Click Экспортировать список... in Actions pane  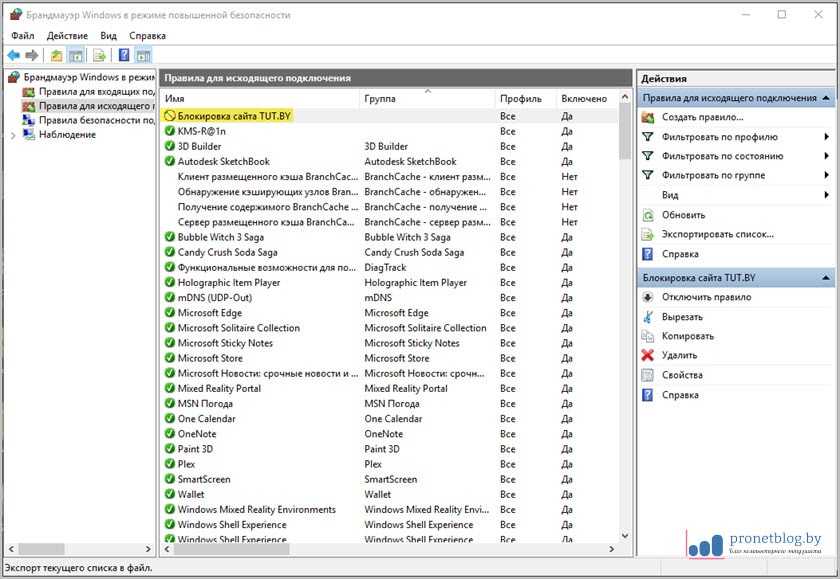(717, 234)
